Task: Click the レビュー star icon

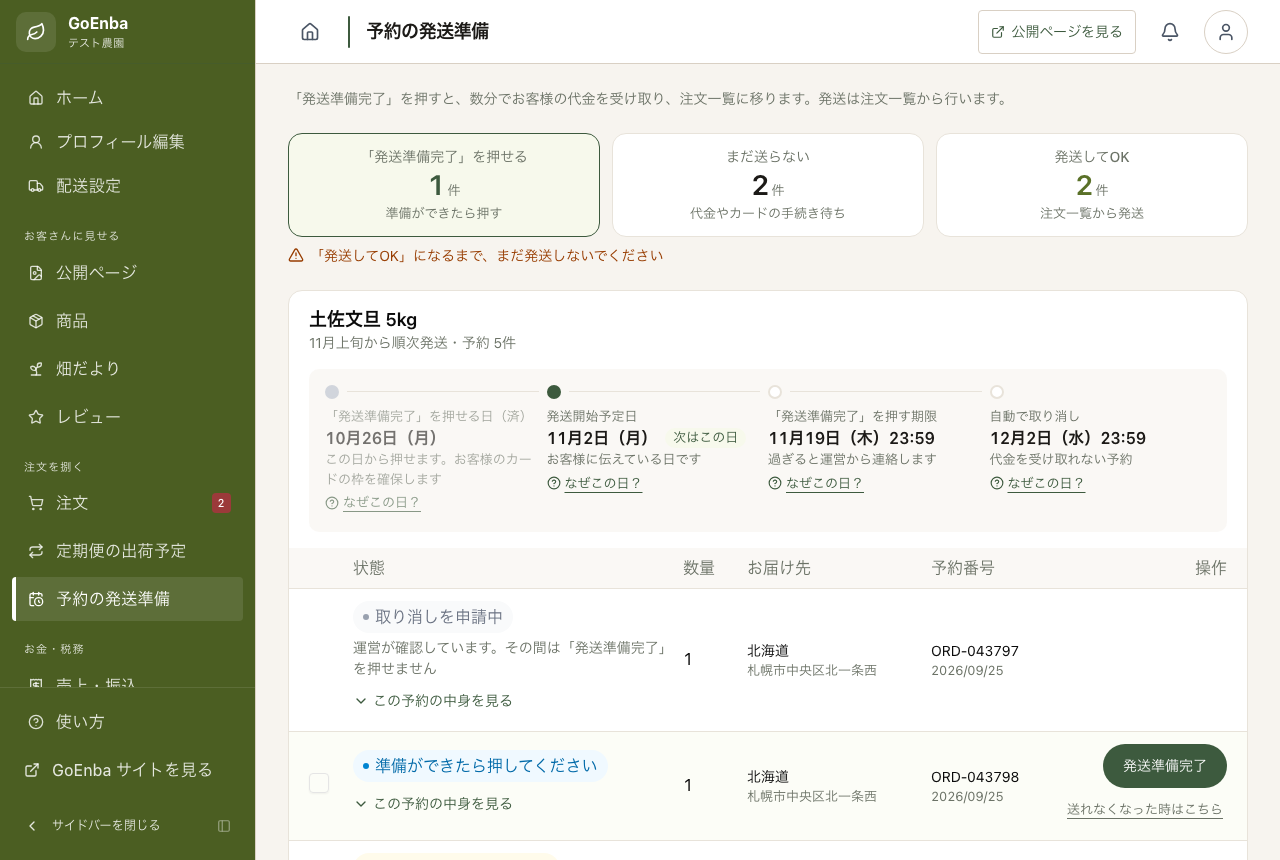Action: point(36,417)
